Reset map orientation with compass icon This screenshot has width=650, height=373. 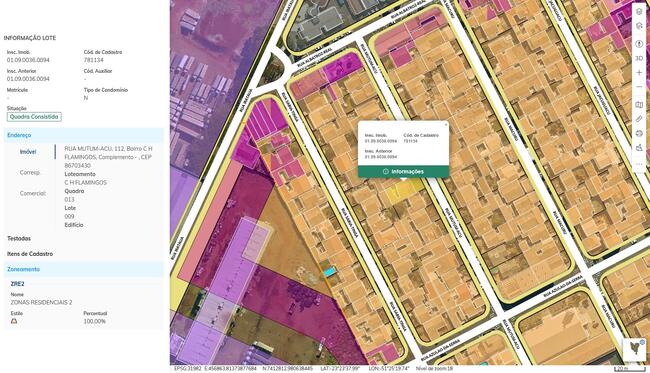click(x=639, y=43)
